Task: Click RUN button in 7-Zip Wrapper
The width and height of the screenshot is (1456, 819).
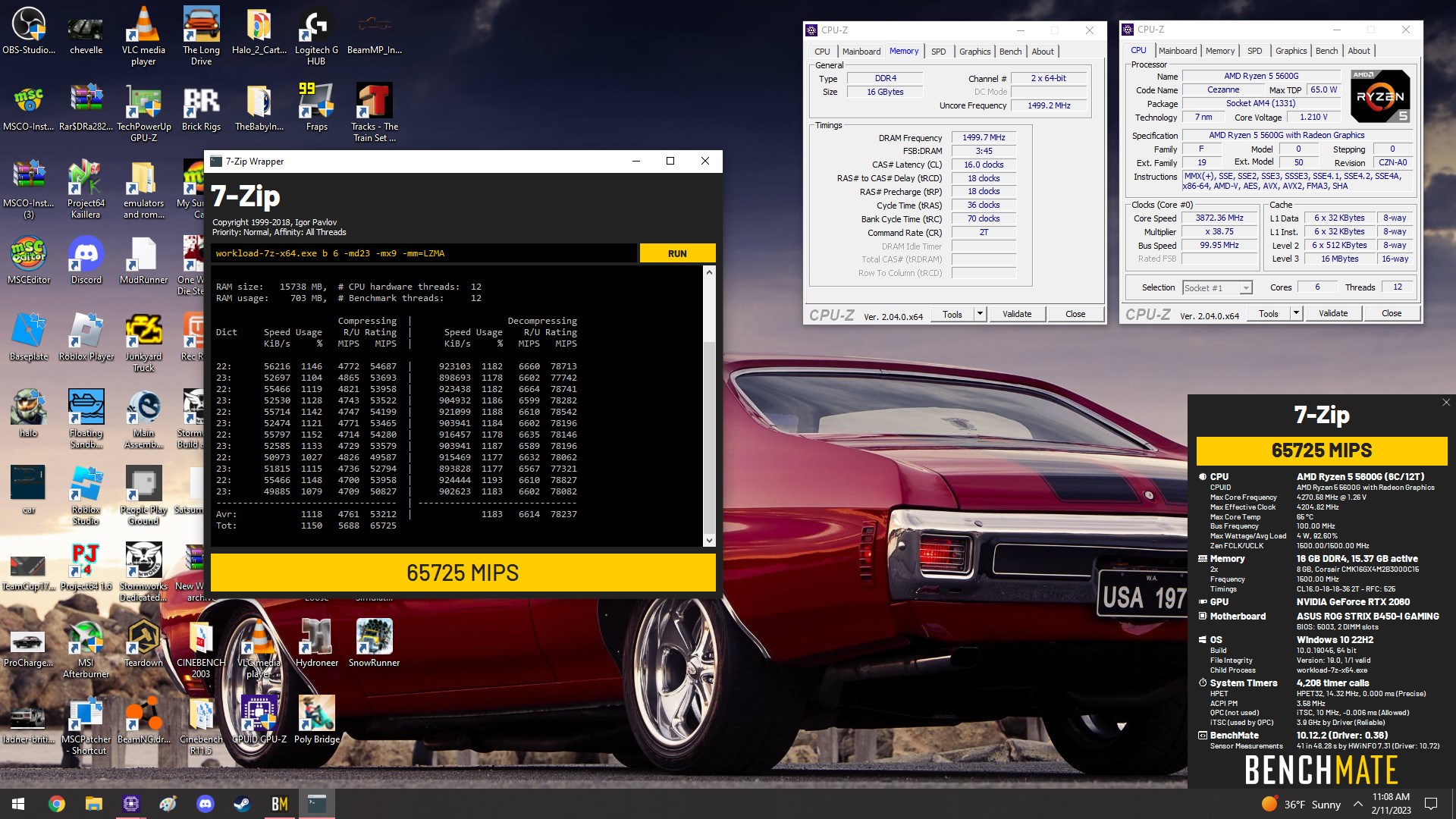Action: tap(677, 253)
